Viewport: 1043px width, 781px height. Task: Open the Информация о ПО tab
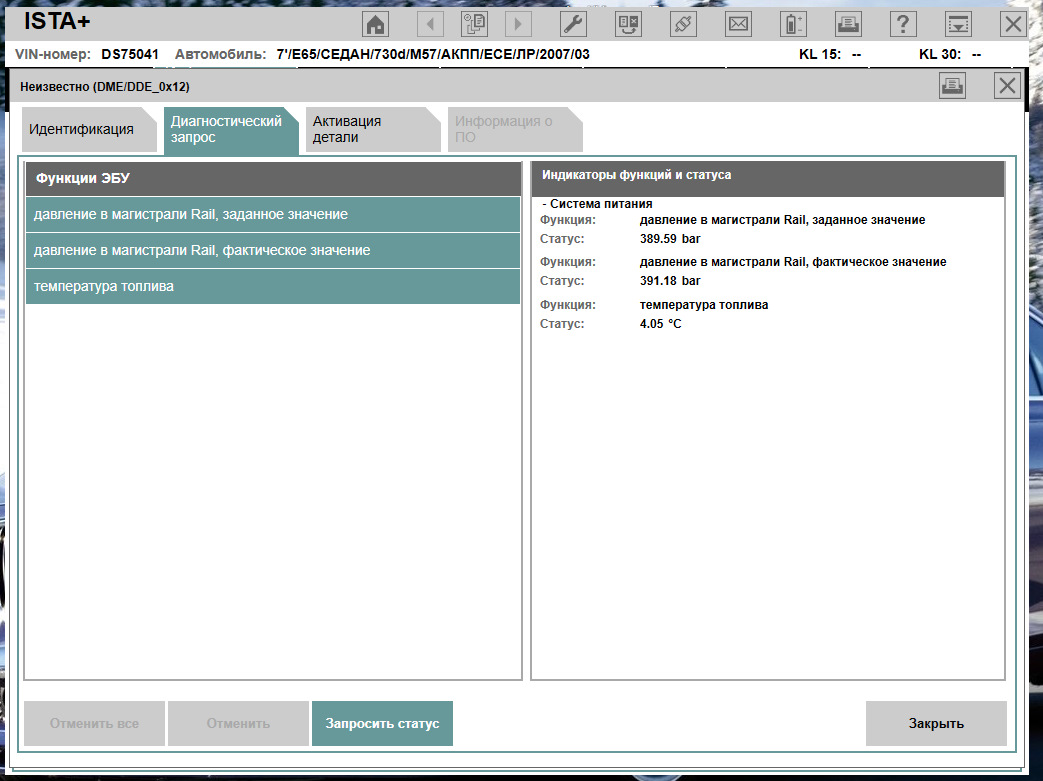(516, 129)
